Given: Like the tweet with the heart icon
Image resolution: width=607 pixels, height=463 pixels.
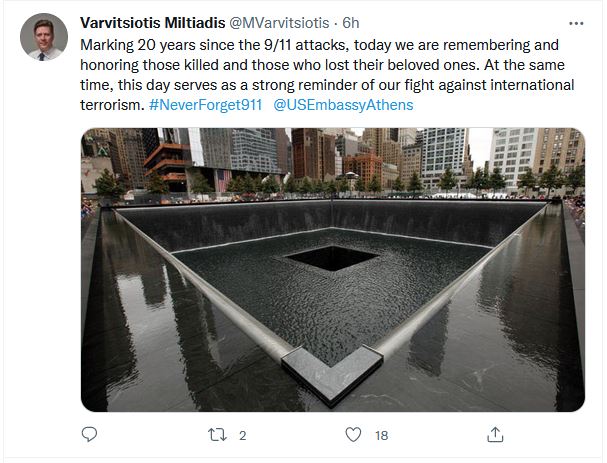Looking at the screenshot, I should coord(352,435).
